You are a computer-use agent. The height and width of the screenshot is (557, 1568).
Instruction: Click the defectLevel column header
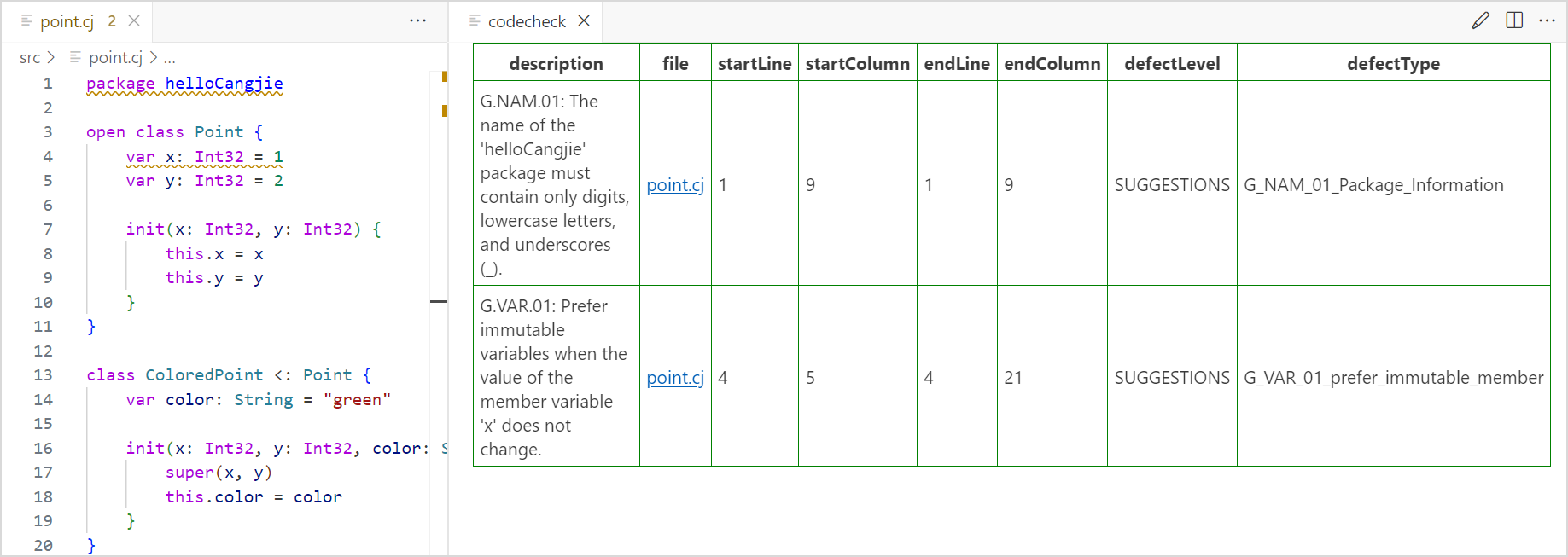(1172, 63)
